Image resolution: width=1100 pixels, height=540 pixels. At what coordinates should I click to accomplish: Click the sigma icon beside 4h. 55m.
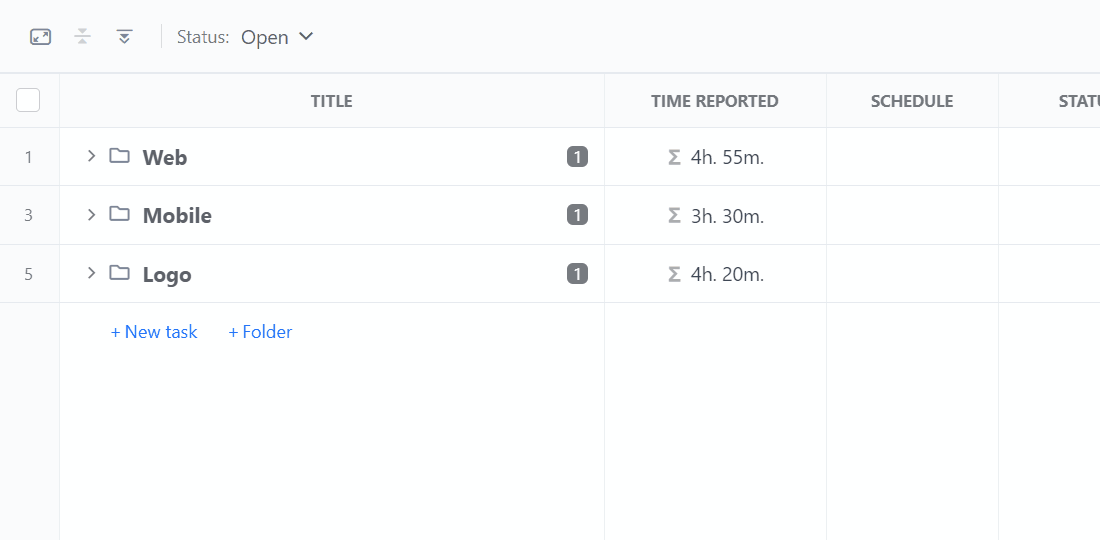(x=674, y=157)
